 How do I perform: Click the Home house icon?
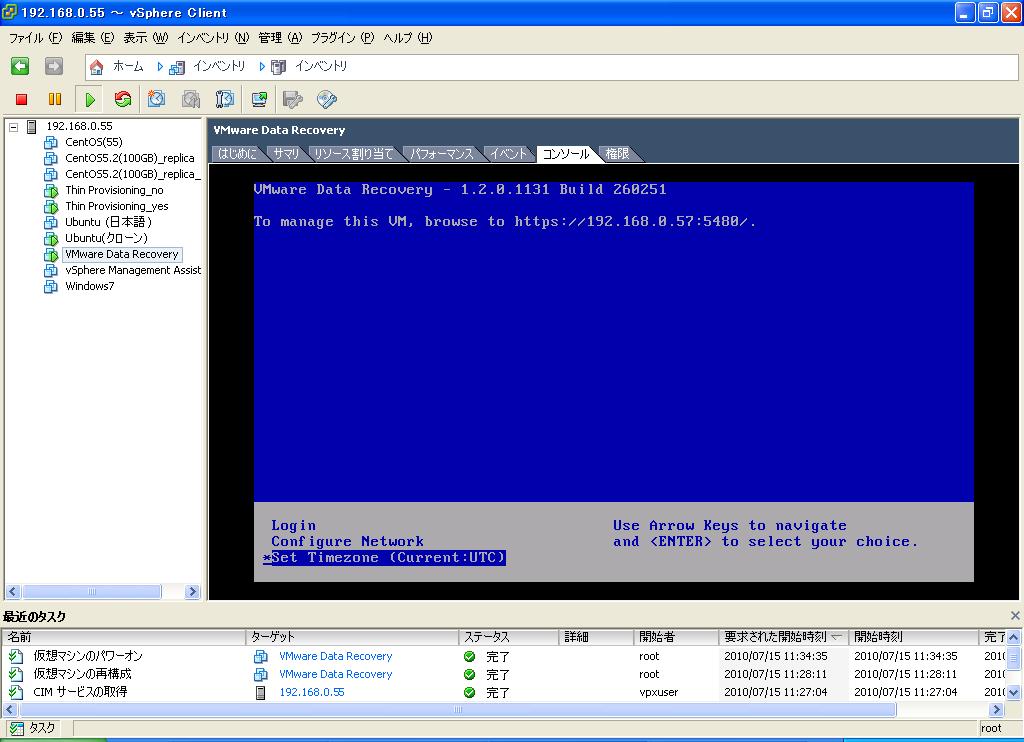coord(96,67)
